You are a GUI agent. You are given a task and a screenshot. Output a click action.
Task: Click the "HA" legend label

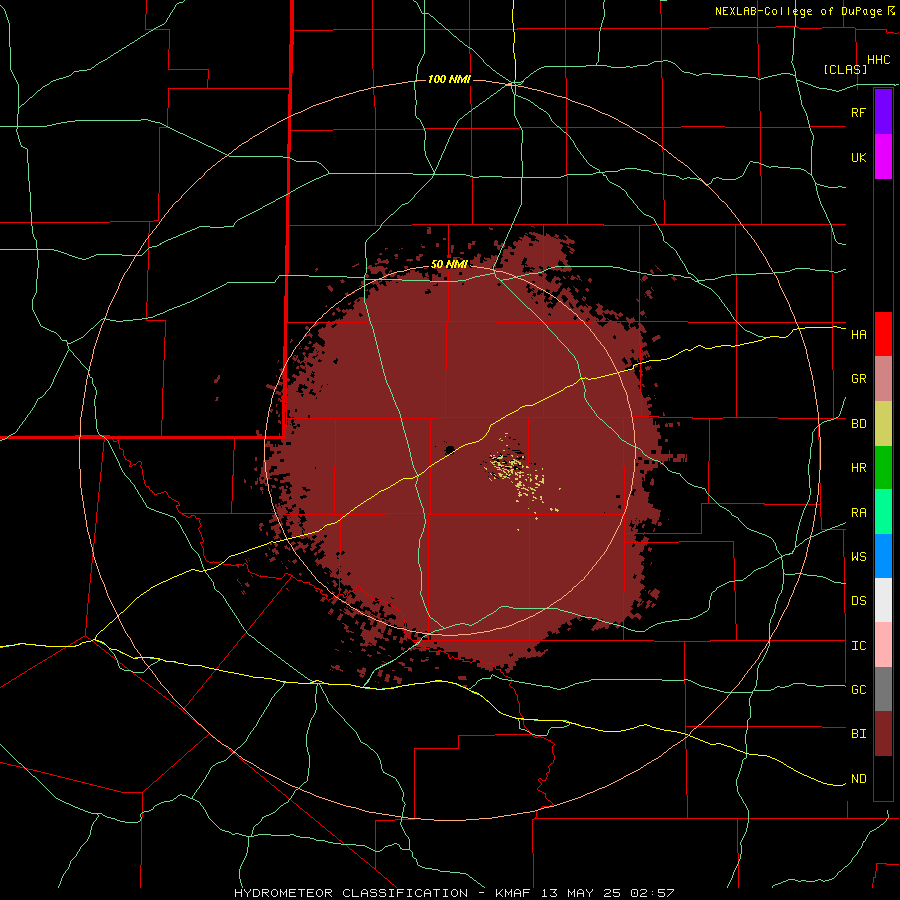tap(858, 335)
